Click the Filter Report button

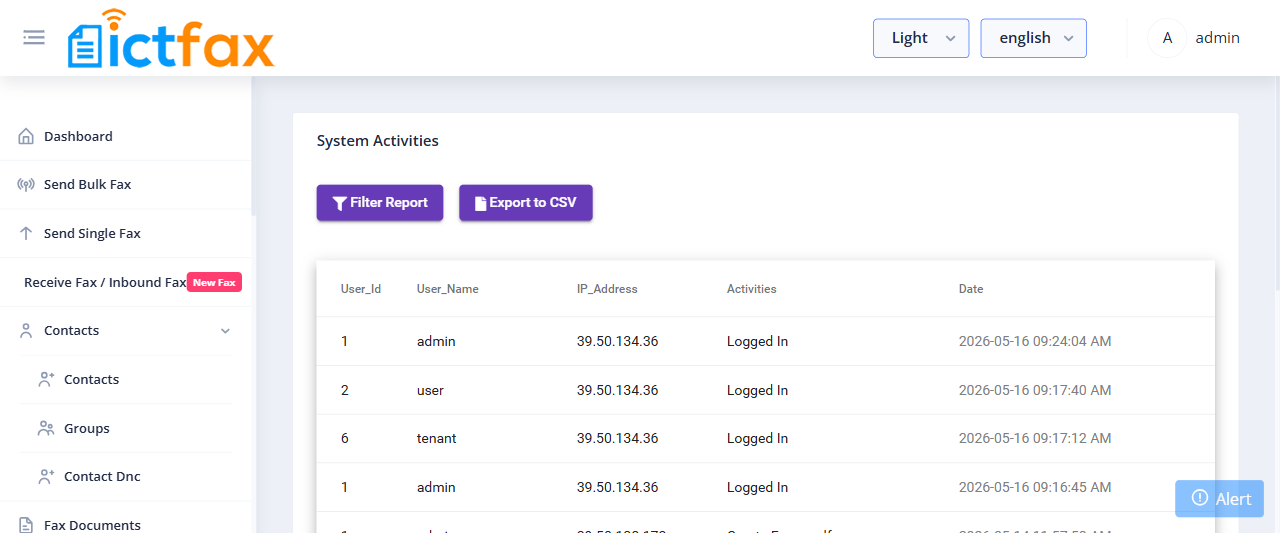coord(380,203)
